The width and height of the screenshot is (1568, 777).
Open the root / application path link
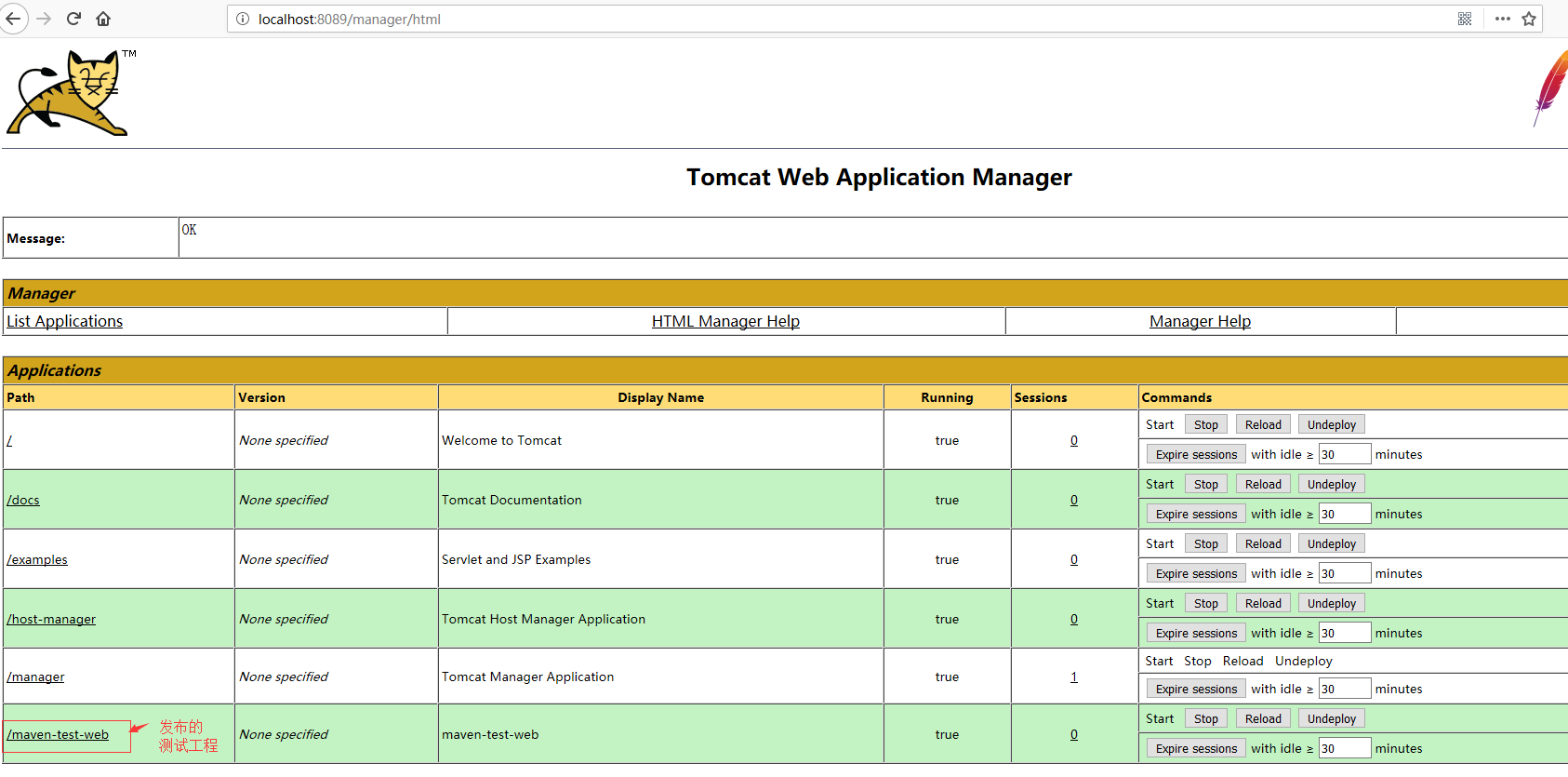pyautogui.click(x=9, y=440)
